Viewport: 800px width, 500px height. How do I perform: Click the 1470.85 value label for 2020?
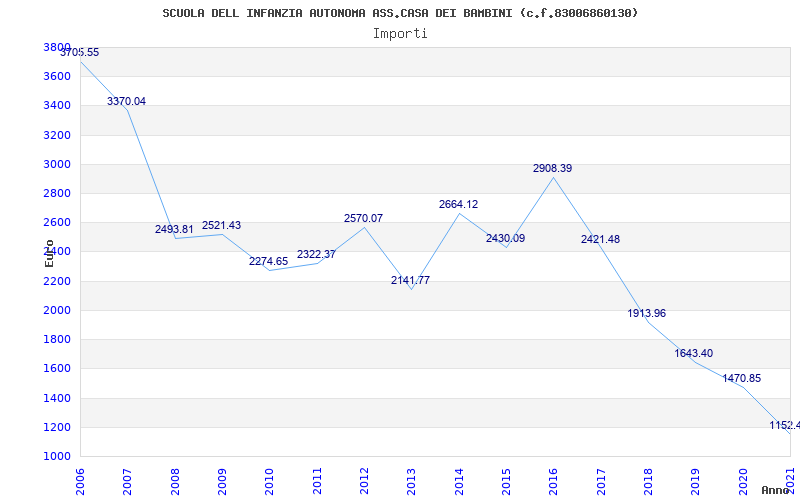click(x=742, y=379)
